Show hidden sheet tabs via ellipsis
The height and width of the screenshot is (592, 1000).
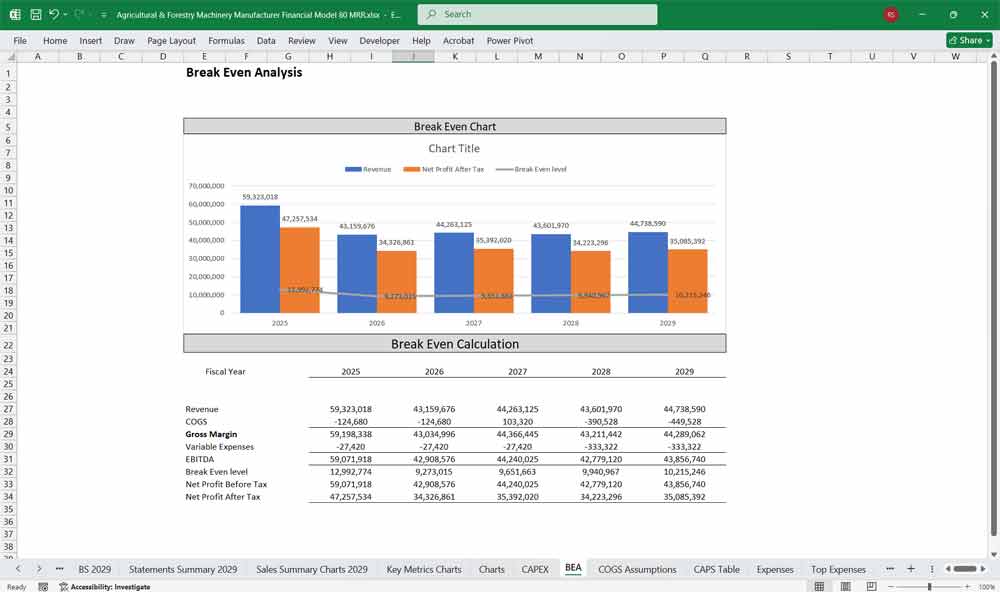[59, 569]
